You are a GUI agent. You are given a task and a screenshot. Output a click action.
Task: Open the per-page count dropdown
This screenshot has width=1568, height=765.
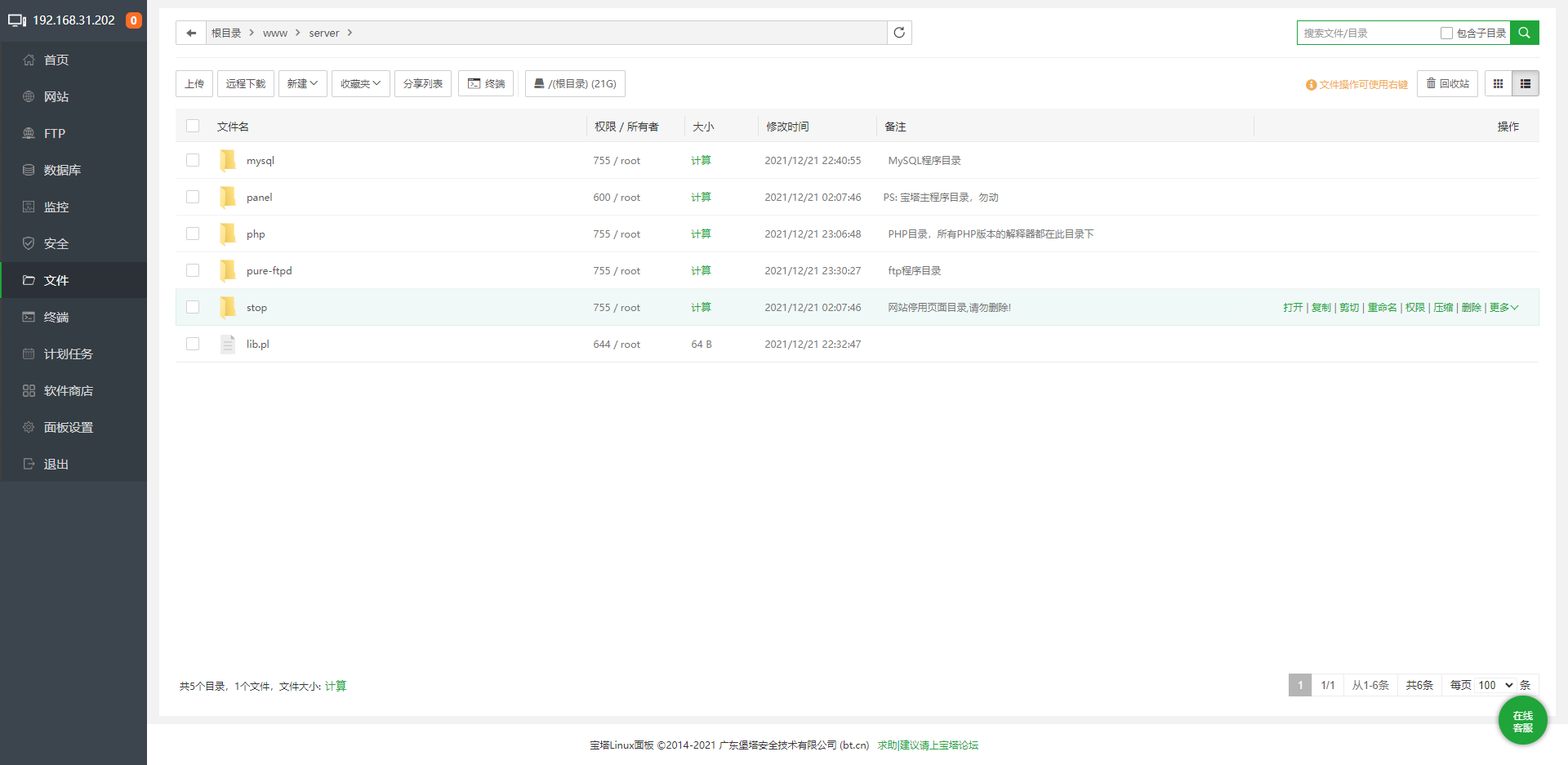click(x=1496, y=685)
